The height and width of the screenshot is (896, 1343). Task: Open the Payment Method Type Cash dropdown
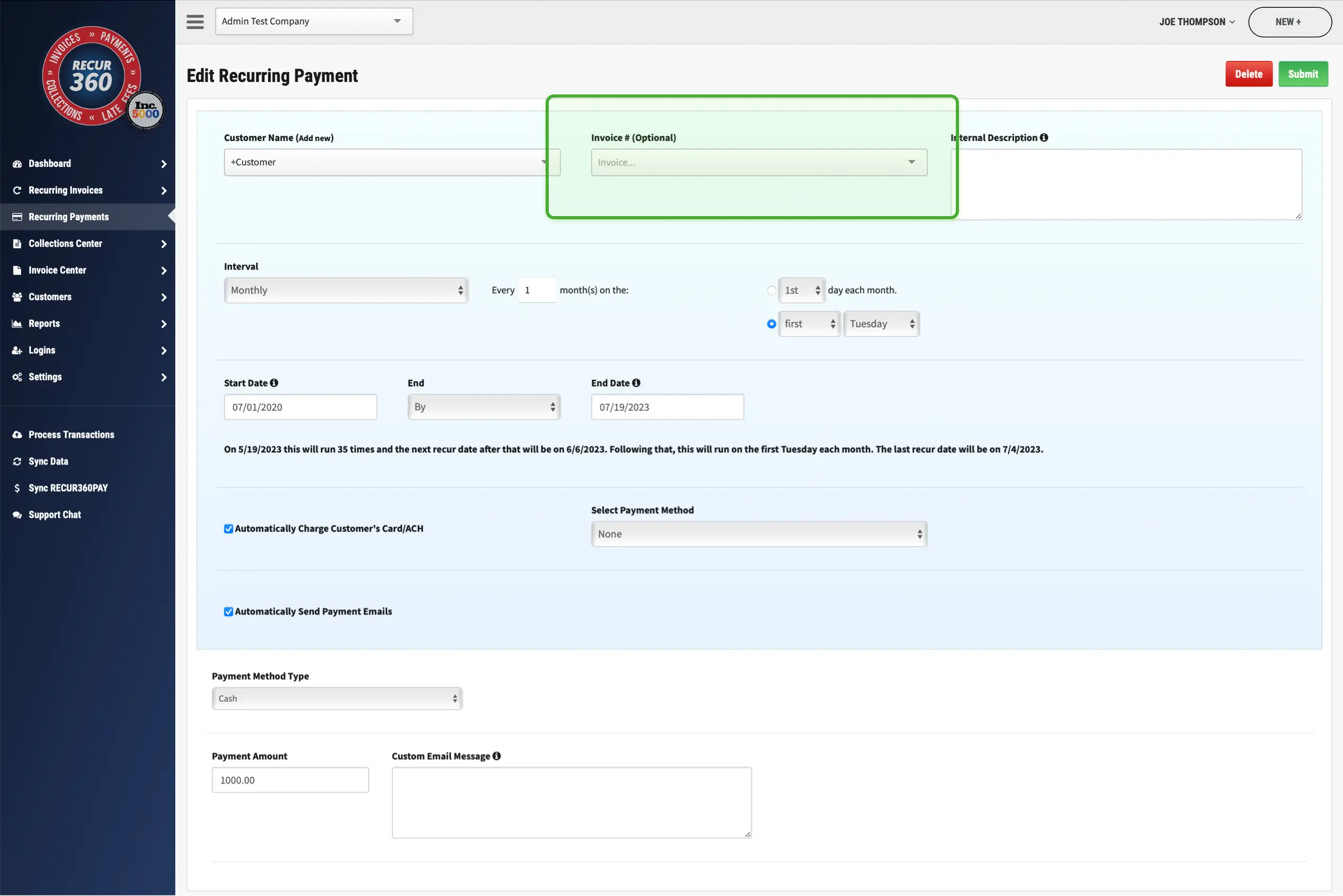click(337, 698)
